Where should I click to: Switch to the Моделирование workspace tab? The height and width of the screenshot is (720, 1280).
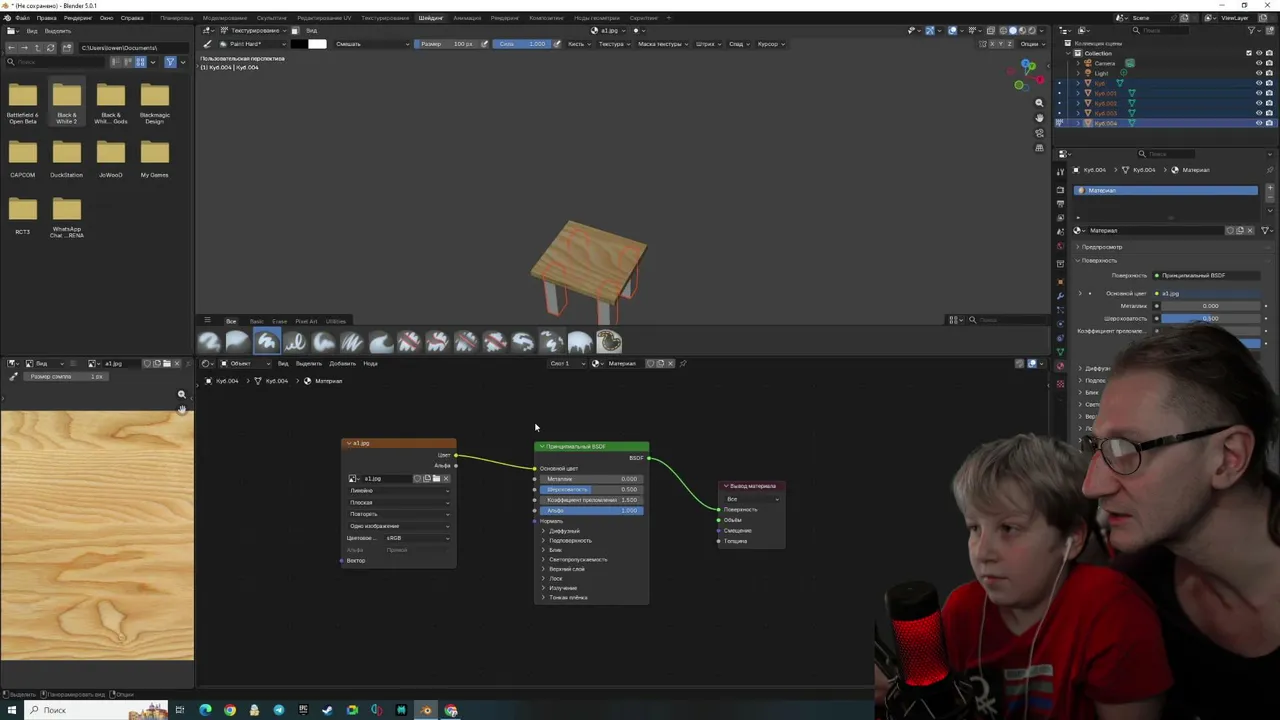pos(224,18)
